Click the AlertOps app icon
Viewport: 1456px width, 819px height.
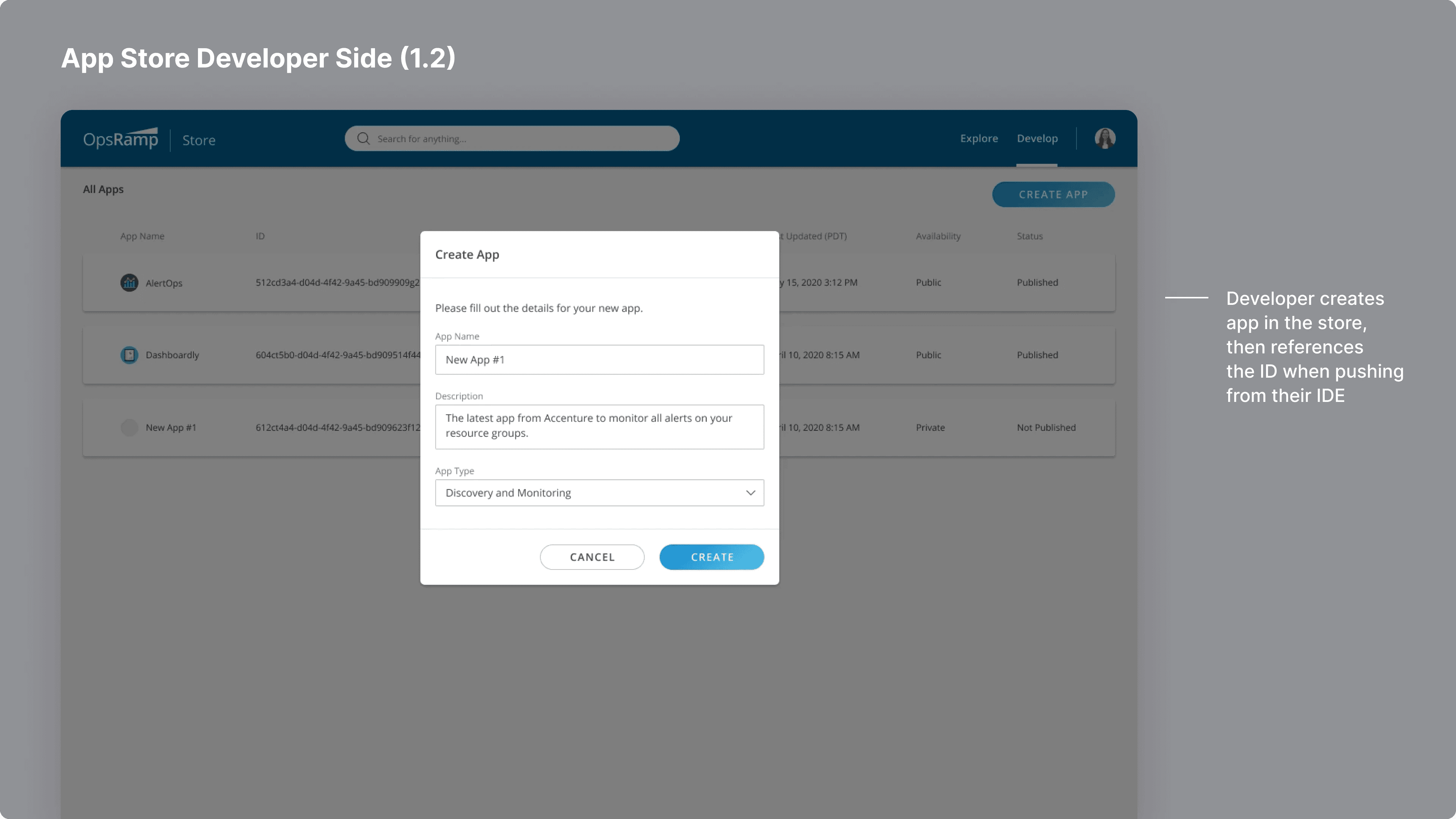pyautogui.click(x=129, y=282)
